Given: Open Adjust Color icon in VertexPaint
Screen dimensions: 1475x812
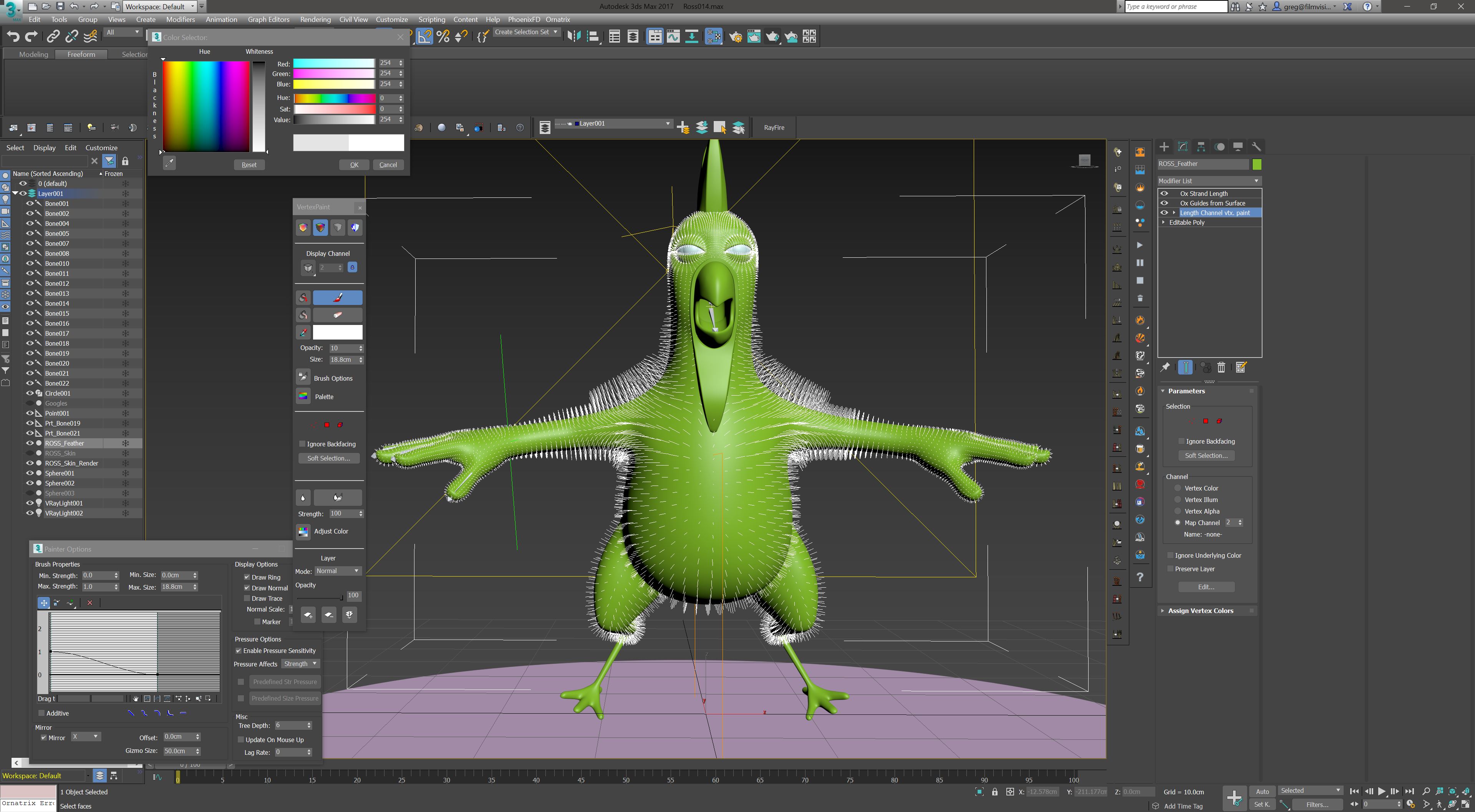Looking at the screenshot, I should pyautogui.click(x=303, y=531).
